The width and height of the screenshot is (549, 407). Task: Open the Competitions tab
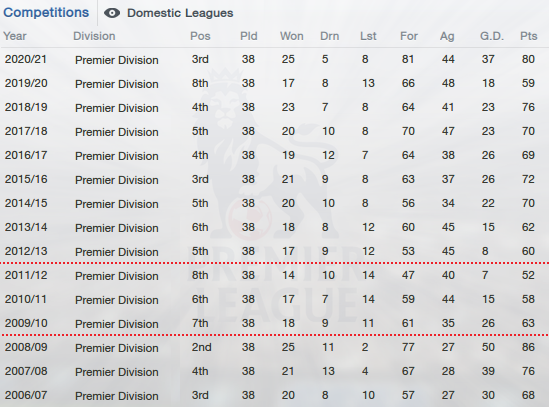(46, 13)
